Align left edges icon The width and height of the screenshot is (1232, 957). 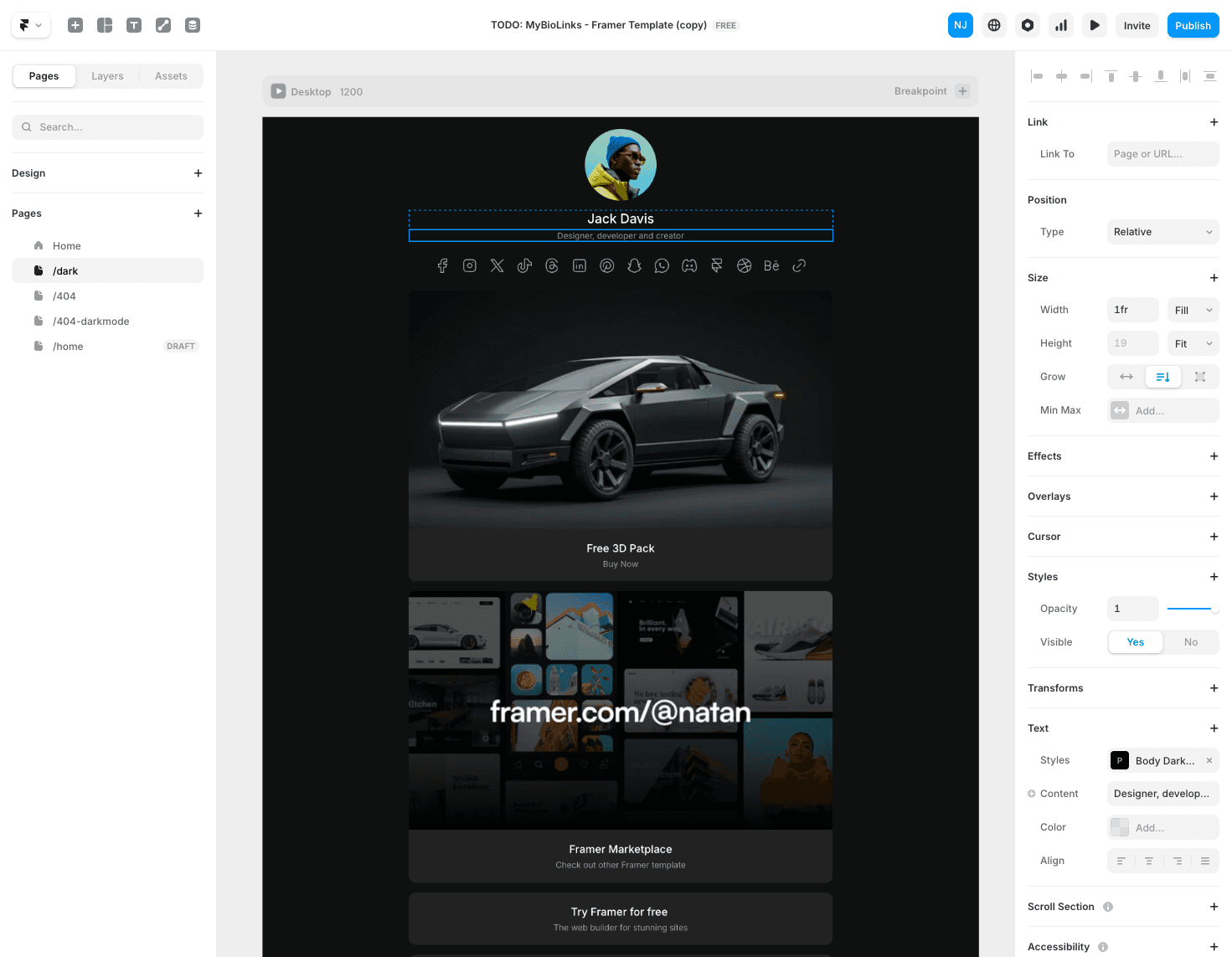pos(1037,76)
